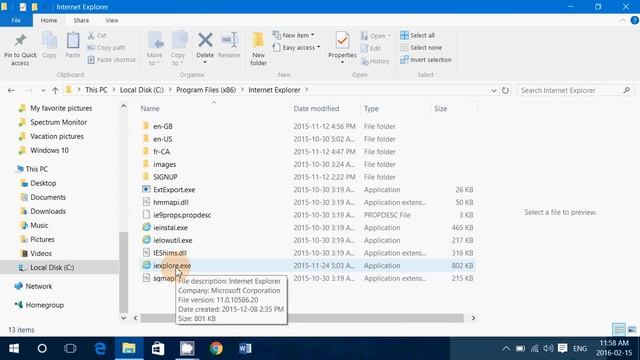
Task: Collapse the ribbon with the chevron
Action: click(622, 20)
